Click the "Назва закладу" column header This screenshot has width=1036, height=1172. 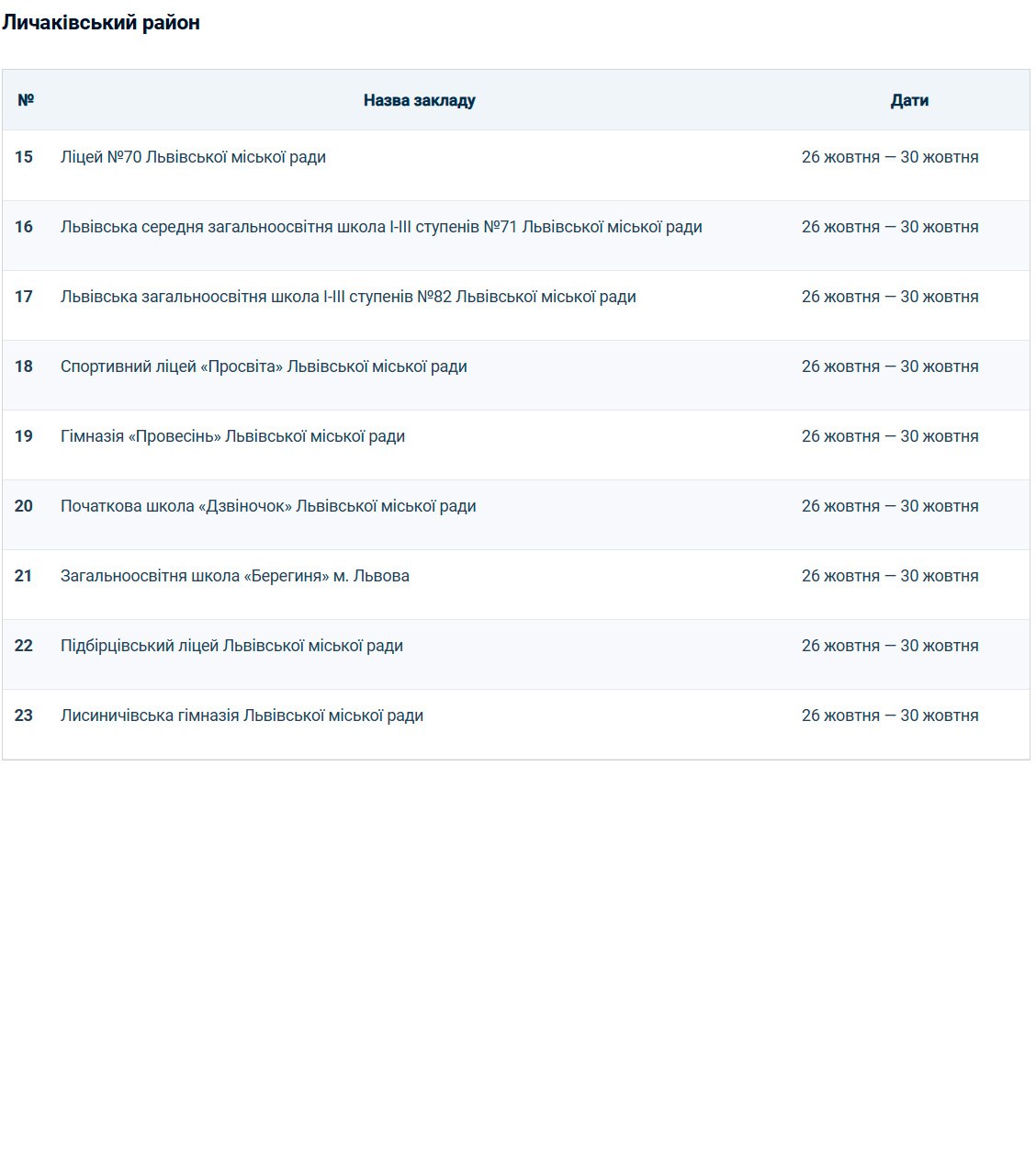[419, 100]
